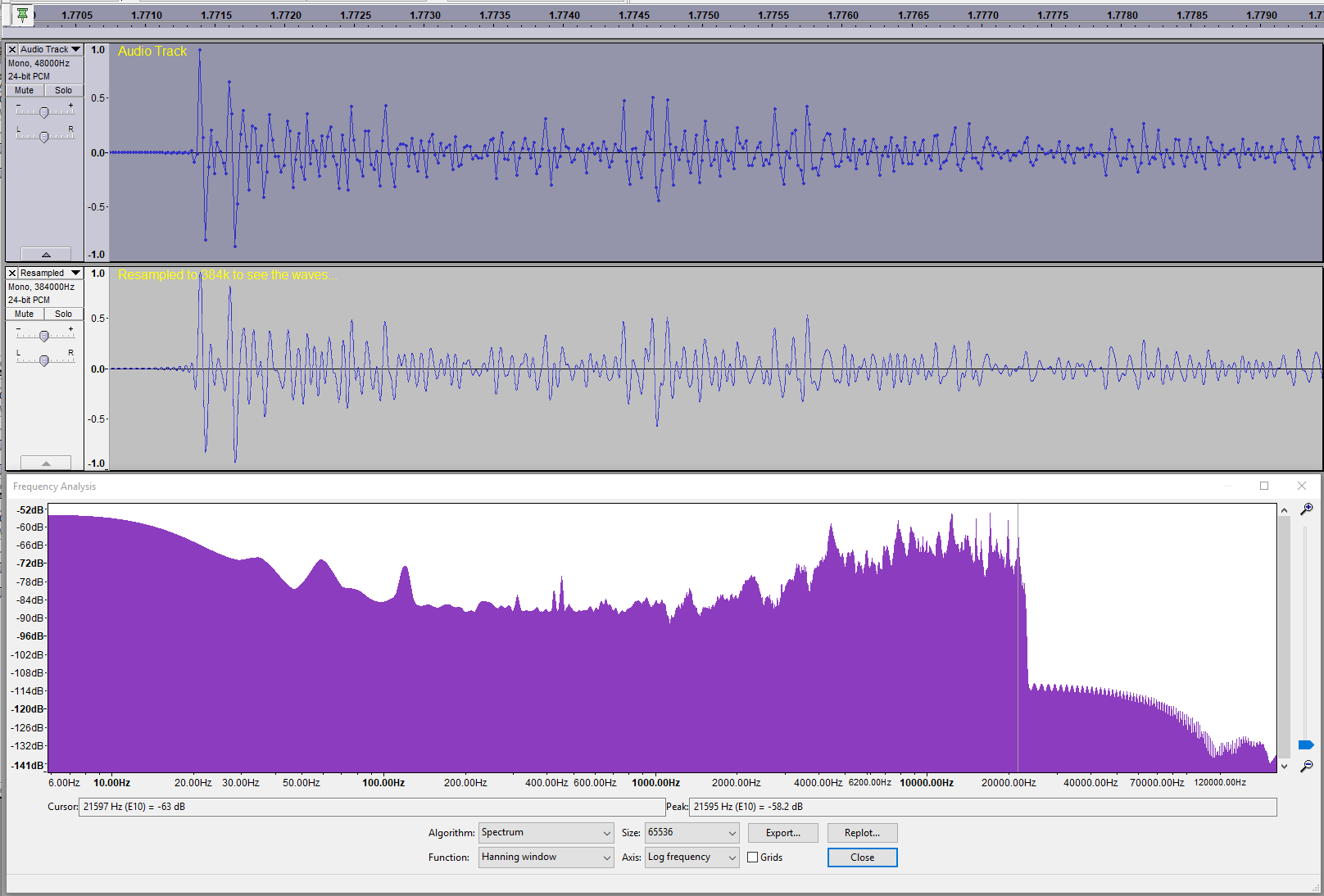Click the Resampled track vertical scale -0.5 mark
This screenshot has height=896, width=1324.
pyautogui.click(x=97, y=419)
